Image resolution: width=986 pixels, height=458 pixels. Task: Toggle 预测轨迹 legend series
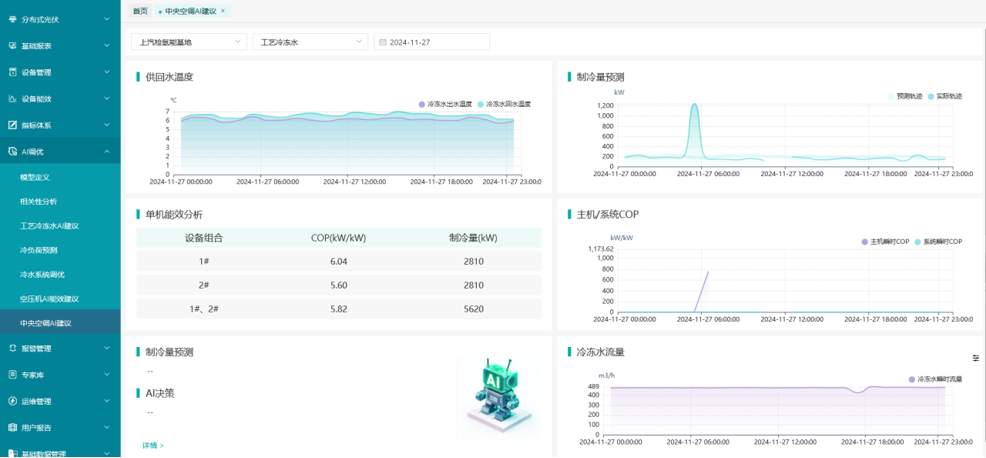click(x=905, y=96)
